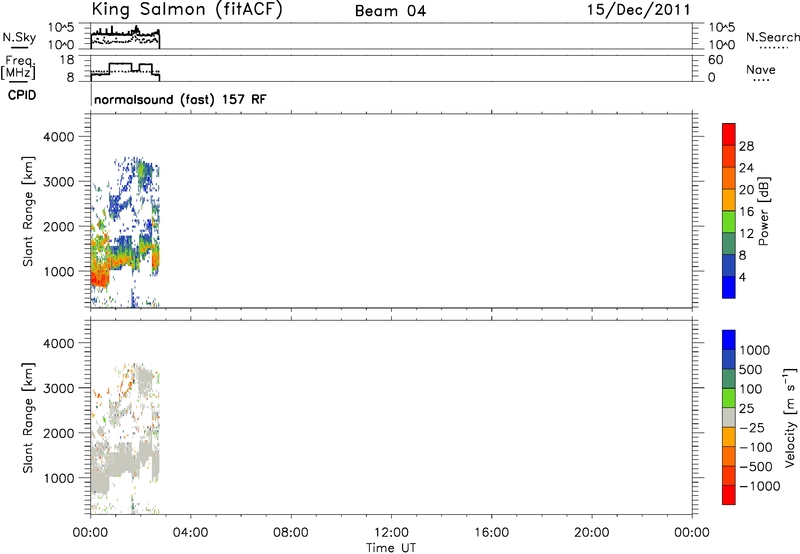
Task: Click the 'N.Sky' legend label
Action: point(19,37)
